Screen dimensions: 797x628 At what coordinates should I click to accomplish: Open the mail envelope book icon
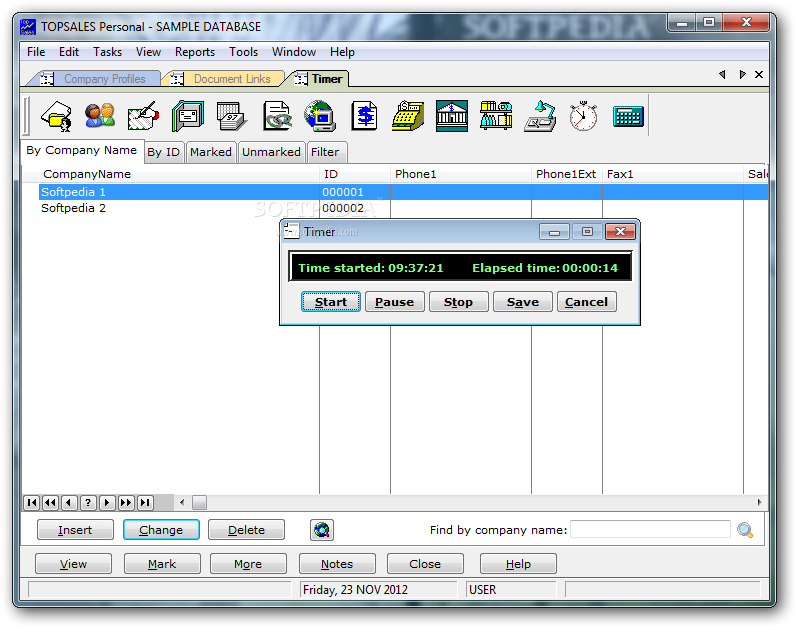(188, 116)
